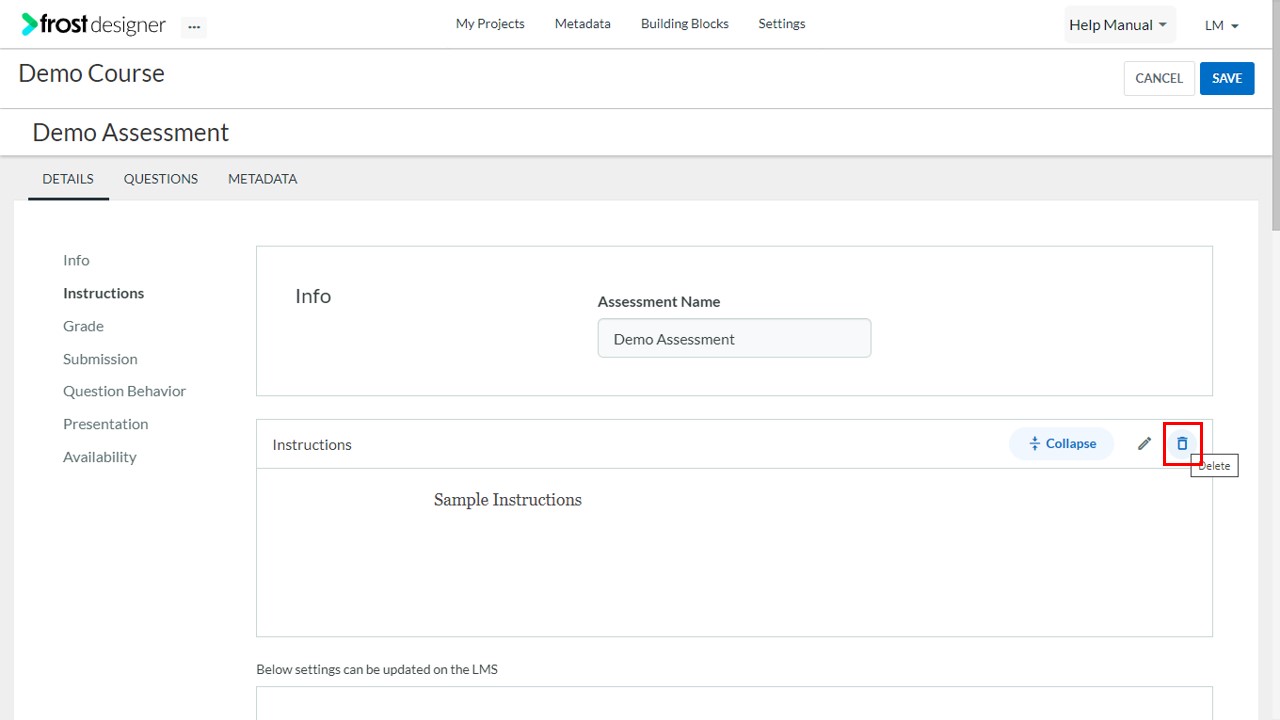The width and height of the screenshot is (1280, 720).
Task: Go to My Projects
Action: (490, 24)
